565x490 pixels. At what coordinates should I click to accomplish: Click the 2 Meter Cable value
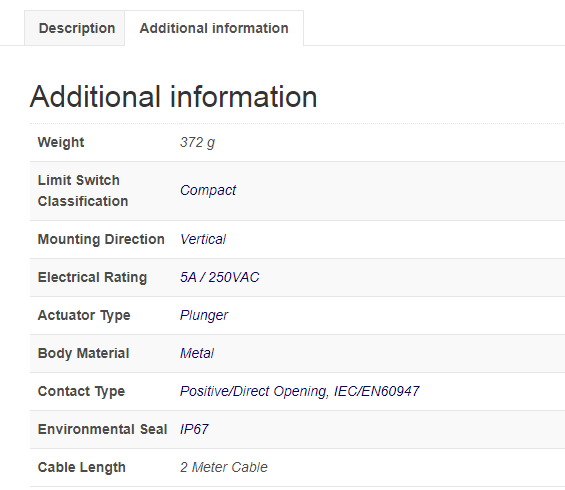coord(224,467)
